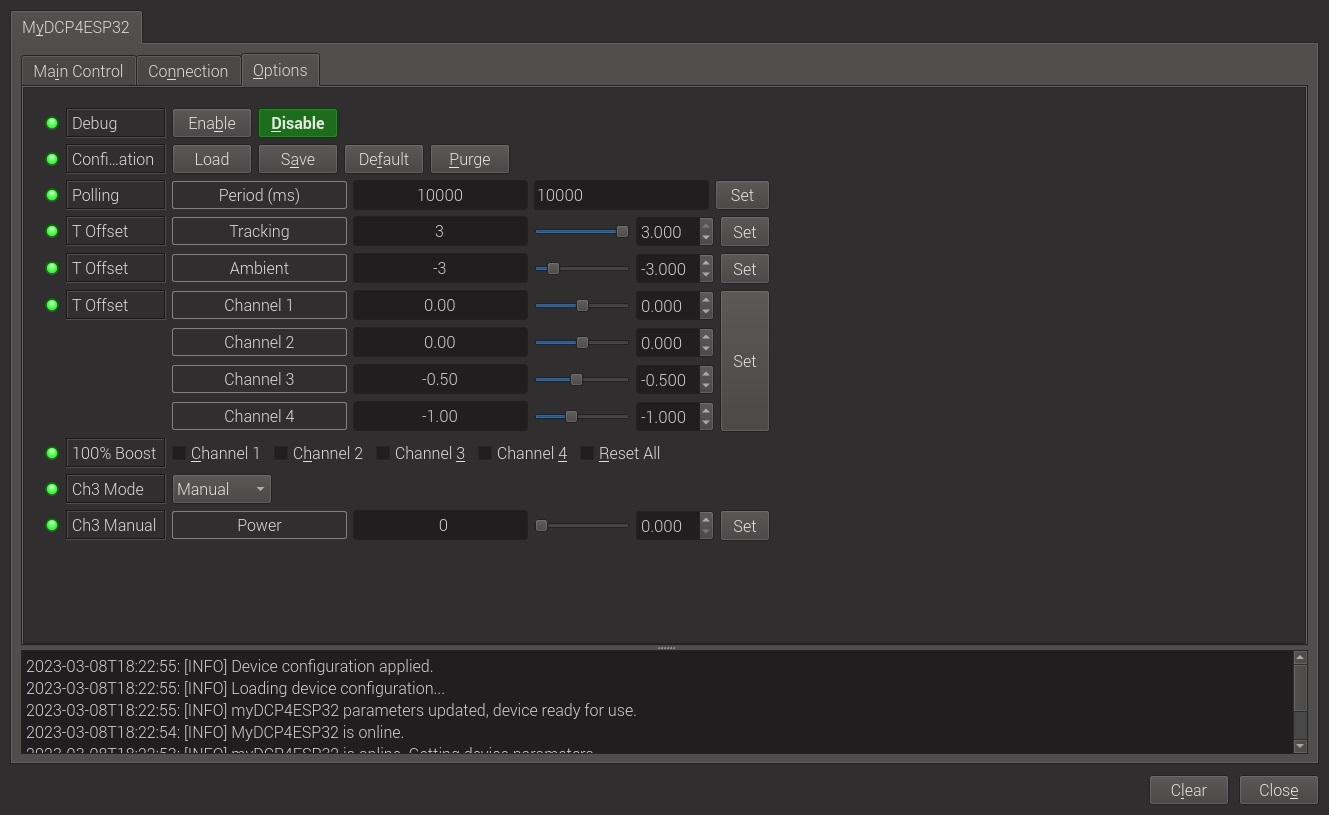Enable 100% Boost for Channel 2
1329x815 pixels.
pos(281,453)
